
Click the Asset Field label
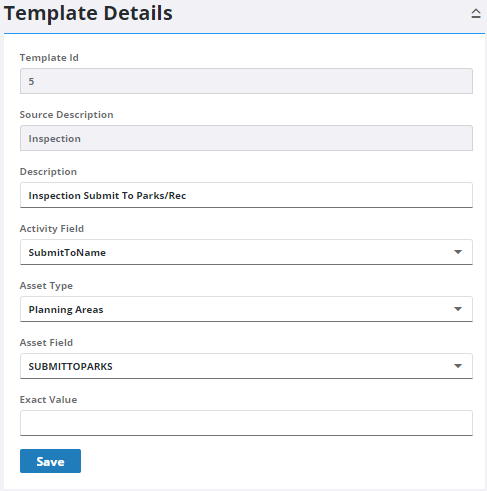click(46, 343)
